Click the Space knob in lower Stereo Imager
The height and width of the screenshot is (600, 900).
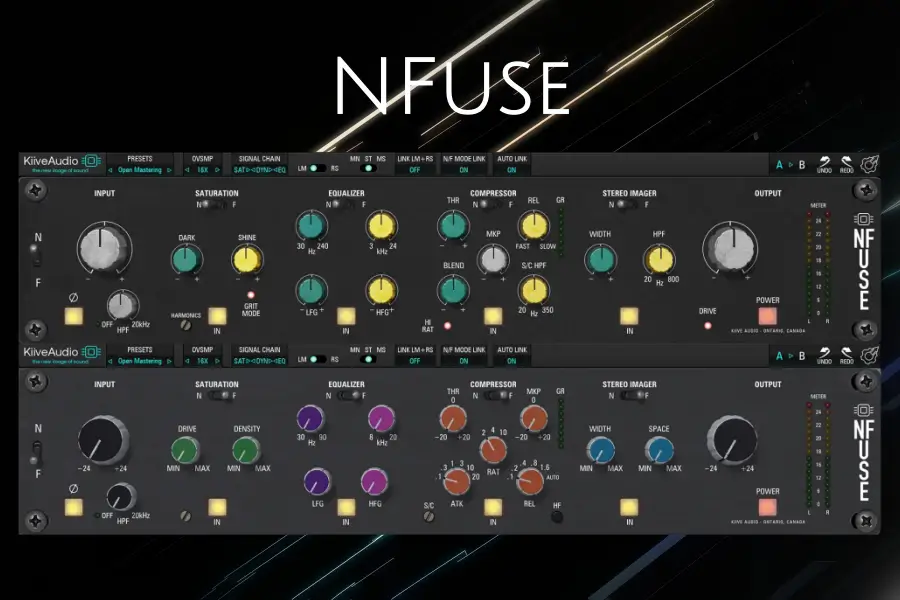pyautogui.click(x=660, y=450)
